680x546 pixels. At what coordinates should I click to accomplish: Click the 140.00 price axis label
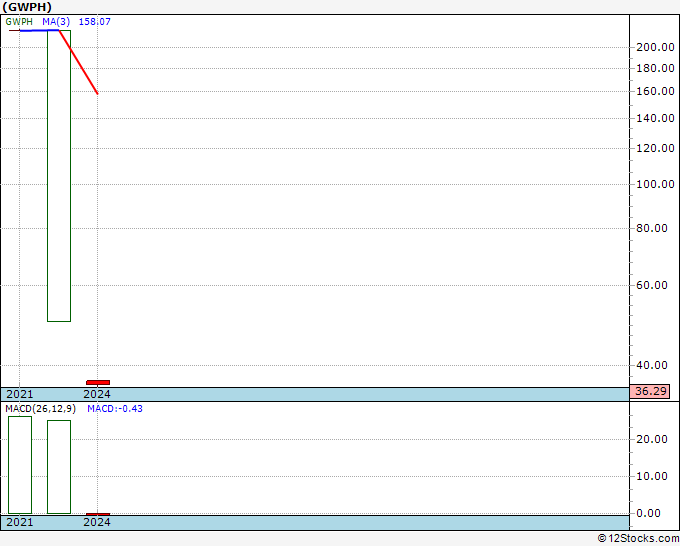(x=655, y=118)
